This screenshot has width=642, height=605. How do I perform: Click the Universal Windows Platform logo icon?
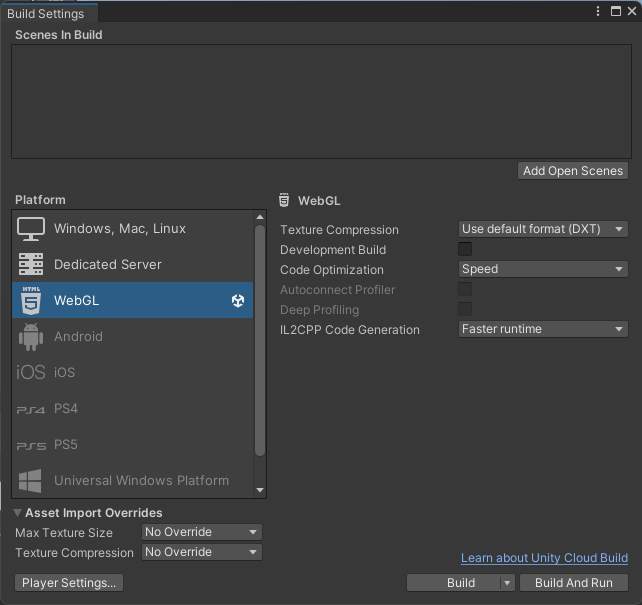[30, 481]
